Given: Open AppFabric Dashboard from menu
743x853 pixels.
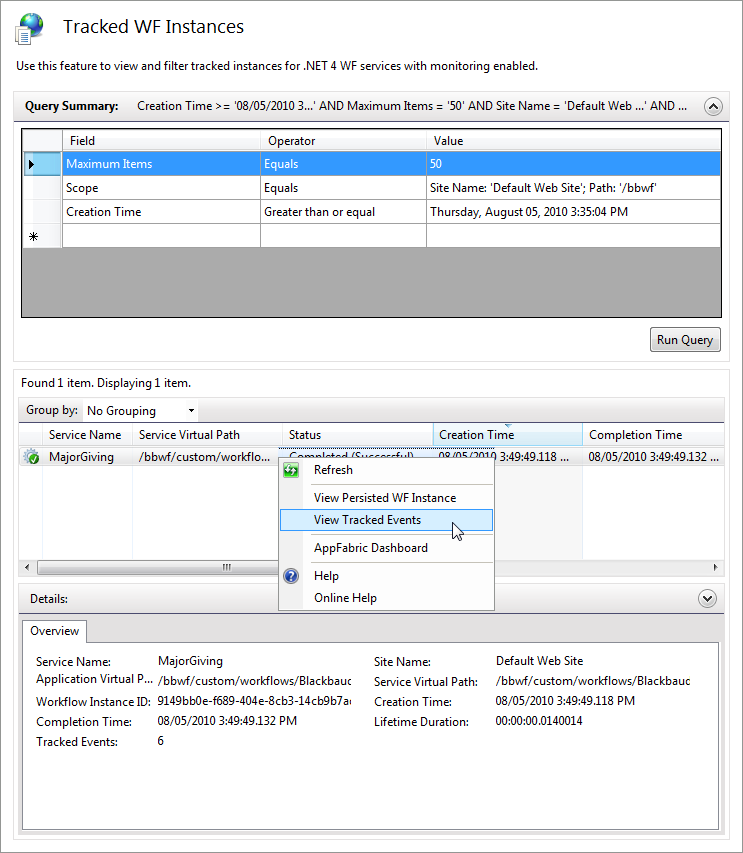Looking at the screenshot, I should pos(370,548).
